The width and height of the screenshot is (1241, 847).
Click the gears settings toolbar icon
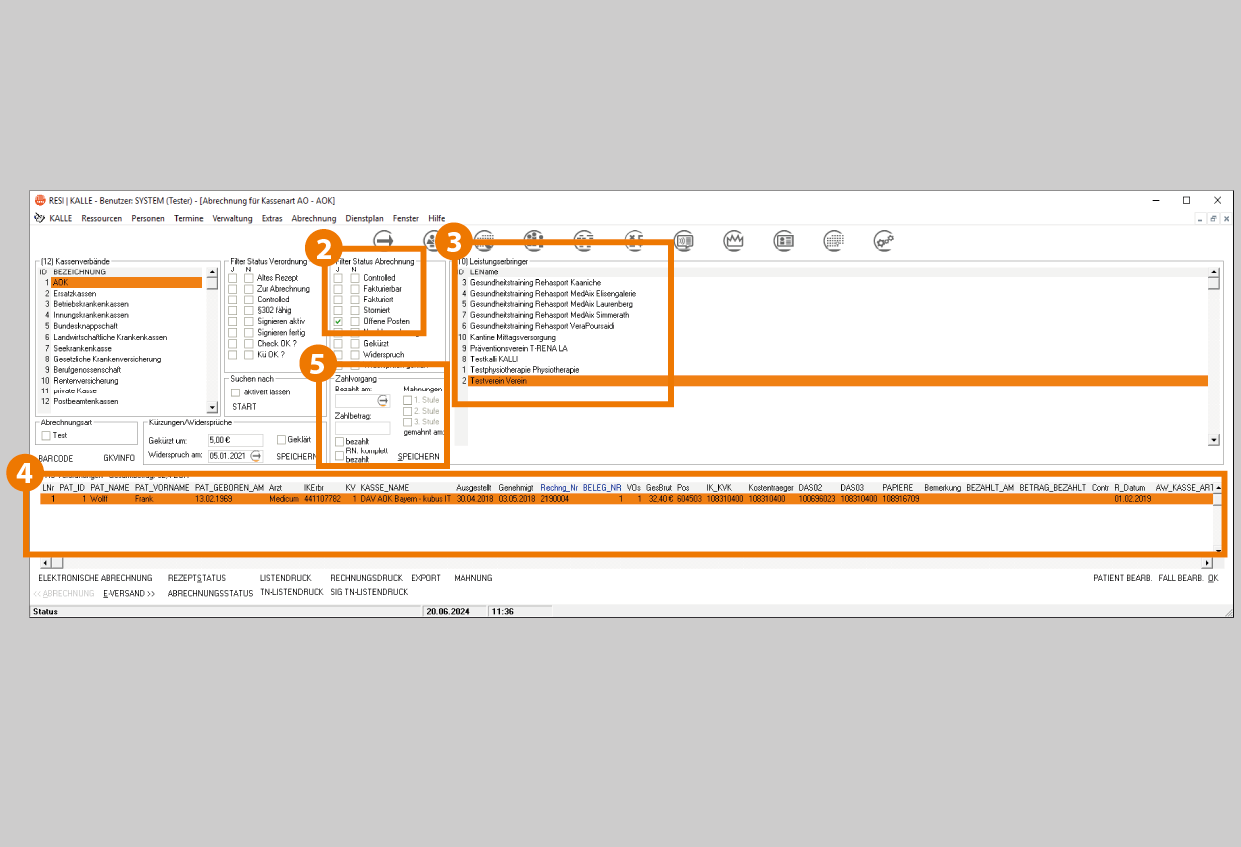(x=884, y=240)
